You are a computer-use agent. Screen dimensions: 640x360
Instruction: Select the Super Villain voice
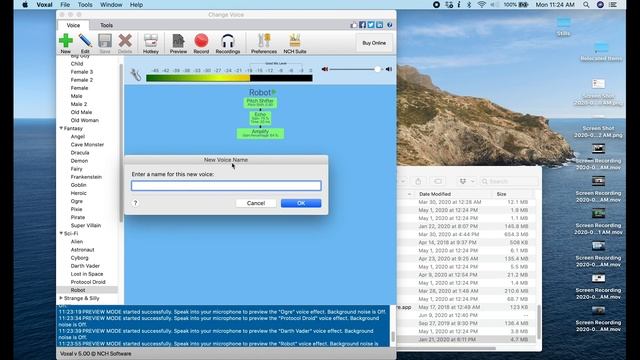point(86,225)
